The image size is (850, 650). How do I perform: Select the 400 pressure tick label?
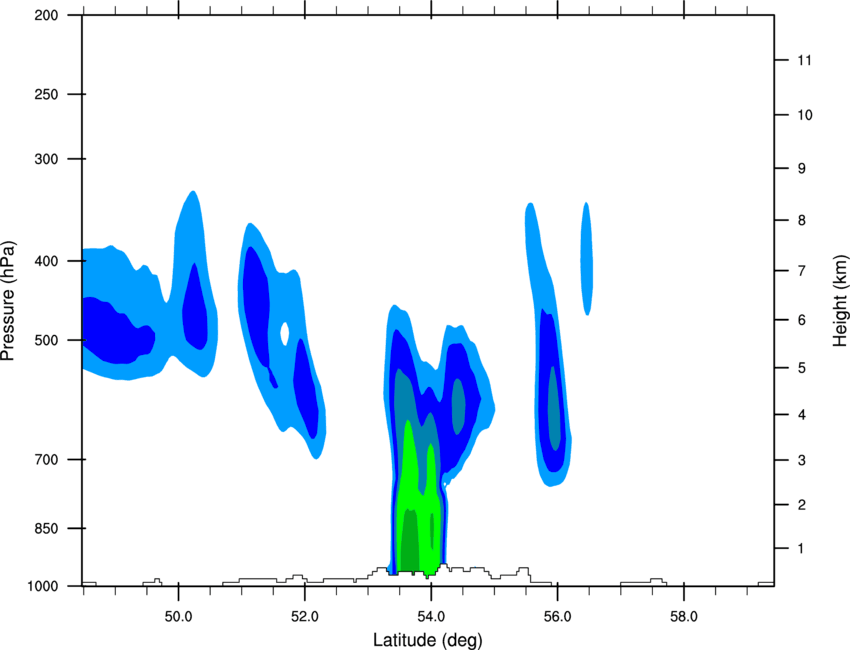pyautogui.click(x=46, y=261)
